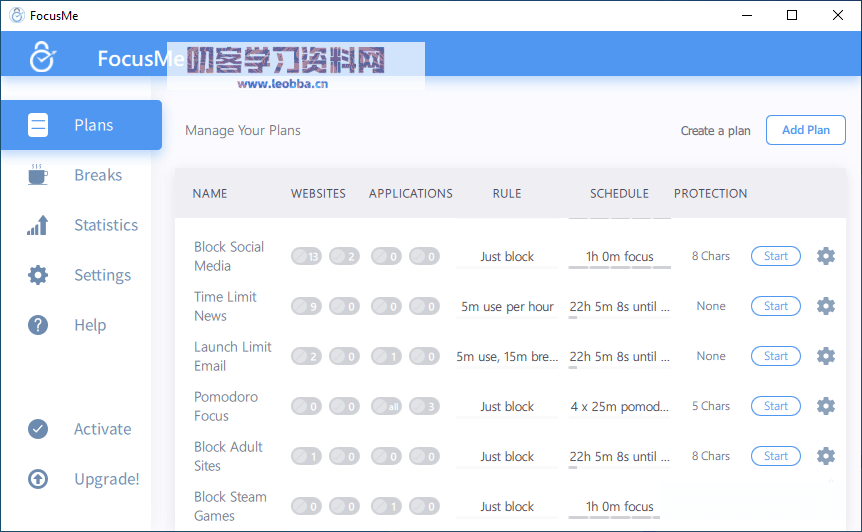This screenshot has width=862, height=532.
Task: Toggle the 3 applications pill for Pomodoro Focus
Action: [x=424, y=406]
